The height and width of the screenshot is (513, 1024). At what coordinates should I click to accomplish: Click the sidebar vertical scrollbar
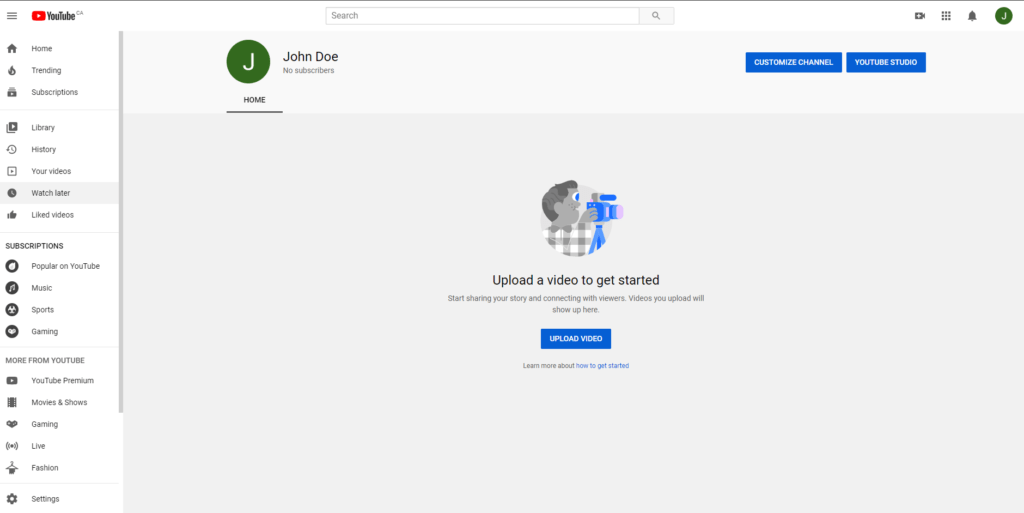click(x=121, y=220)
